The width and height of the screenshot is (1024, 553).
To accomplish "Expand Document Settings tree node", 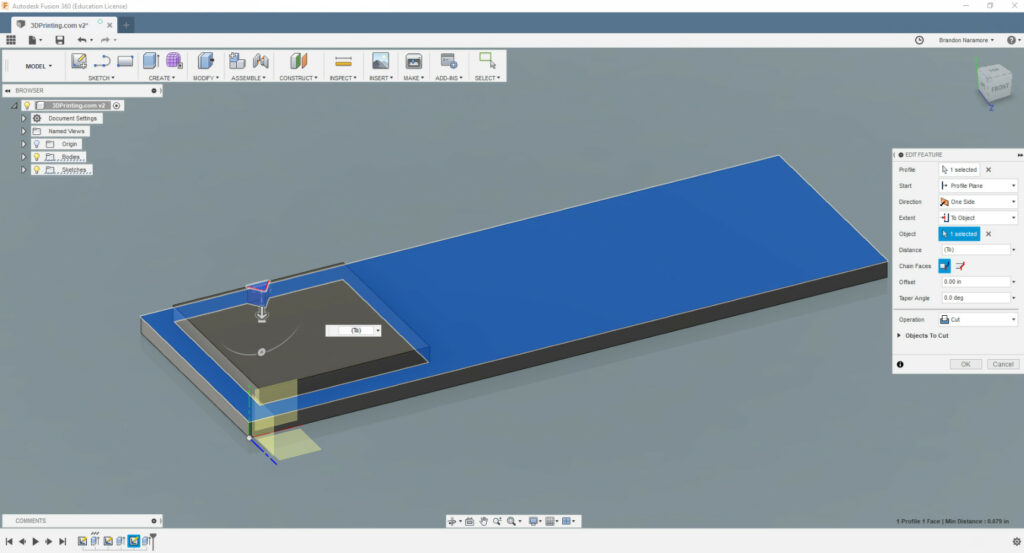I will pyautogui.click(x=24, y=118).
